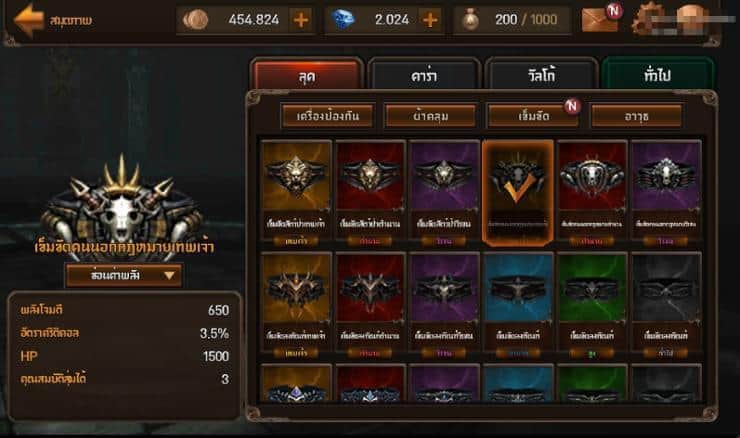The width and height of the screenshot is (740, 438).
Task: Open the วัลโก้ tab
Action: [x=541, y=74]
